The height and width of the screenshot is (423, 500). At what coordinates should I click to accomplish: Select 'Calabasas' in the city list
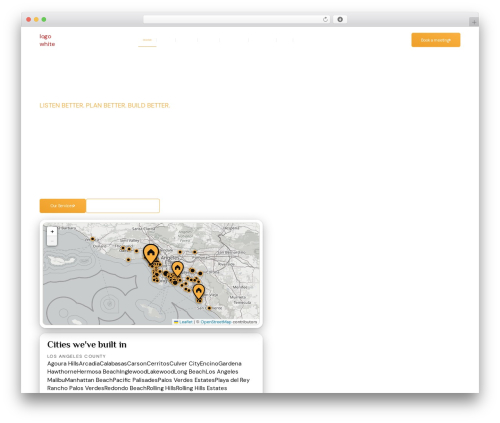[113, 364]
